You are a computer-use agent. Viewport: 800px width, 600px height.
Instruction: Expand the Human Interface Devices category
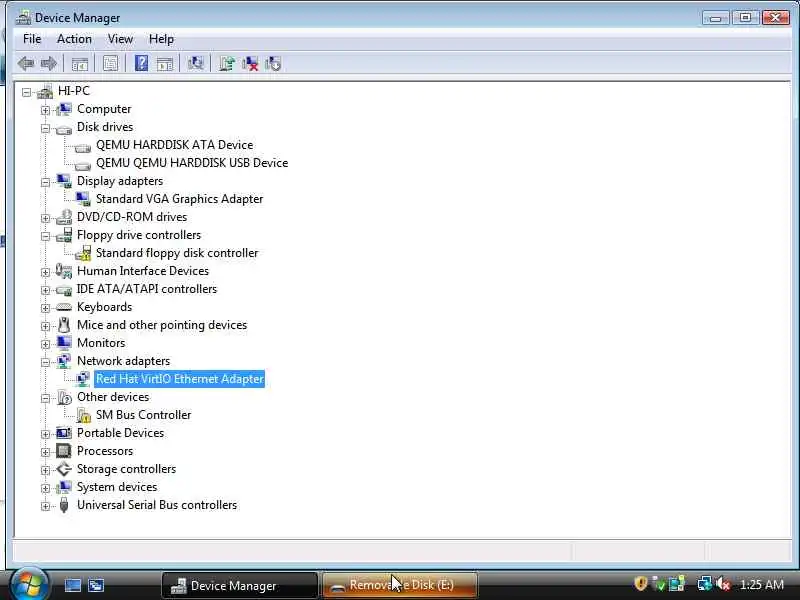click(45, 272)
